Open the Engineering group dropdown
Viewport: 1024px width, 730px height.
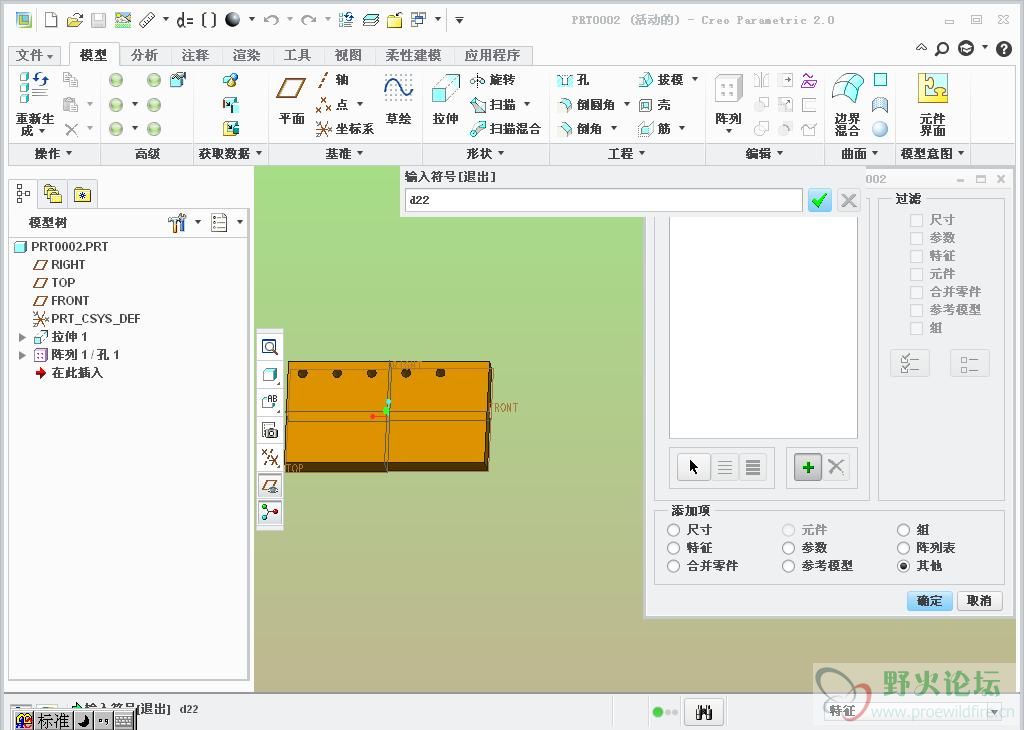tap(626, 153)
